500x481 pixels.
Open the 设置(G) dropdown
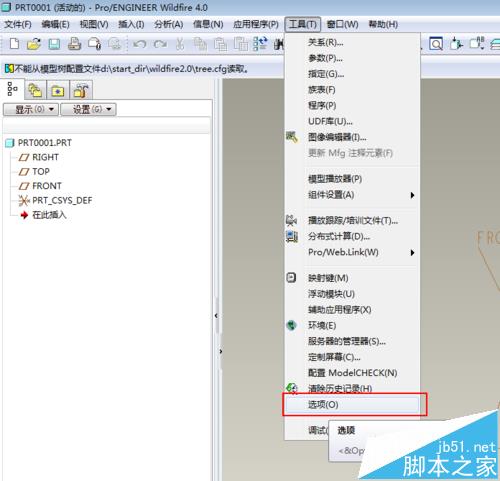click(88, 109)
